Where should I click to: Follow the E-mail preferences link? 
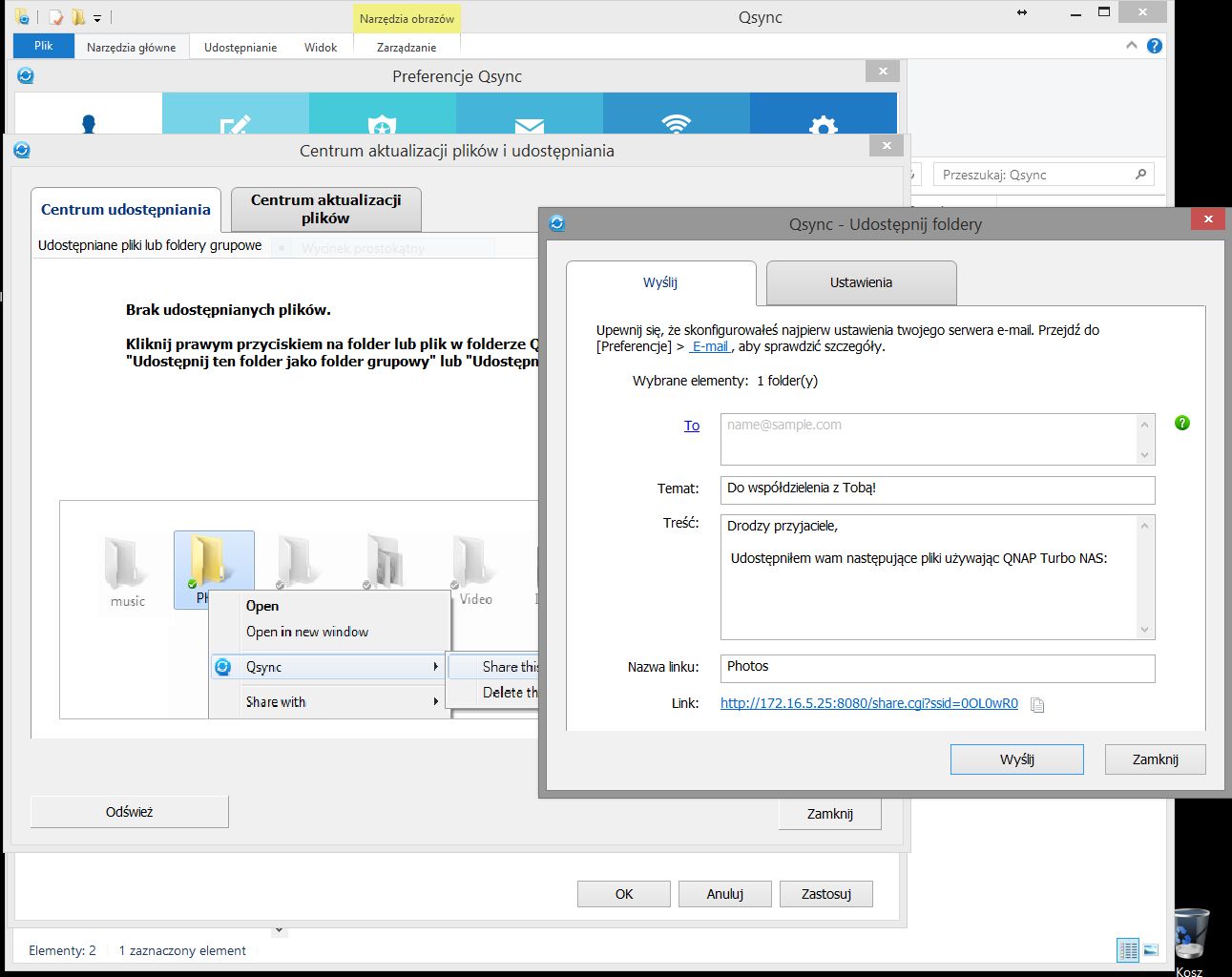point(710,346)
